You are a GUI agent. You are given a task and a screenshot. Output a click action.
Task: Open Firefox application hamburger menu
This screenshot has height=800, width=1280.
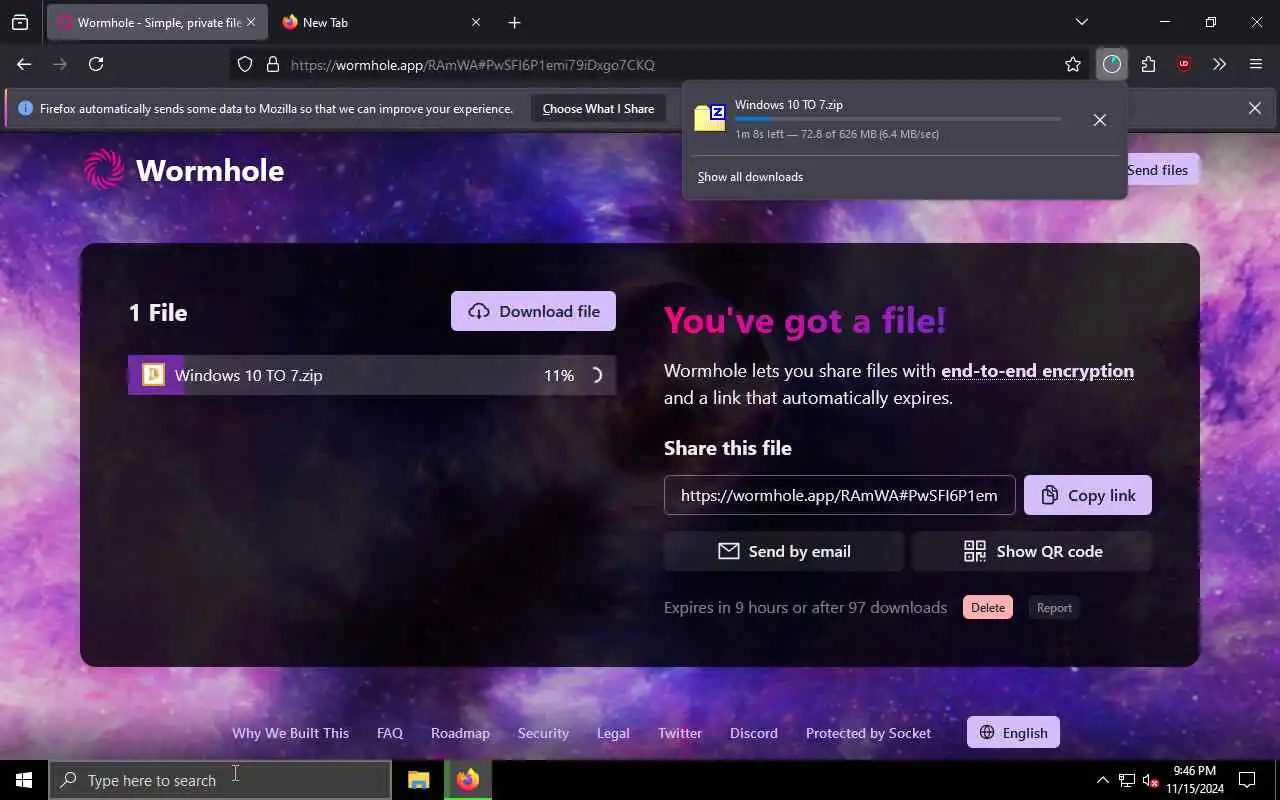pyautogui.click(x=1256, y=64)
